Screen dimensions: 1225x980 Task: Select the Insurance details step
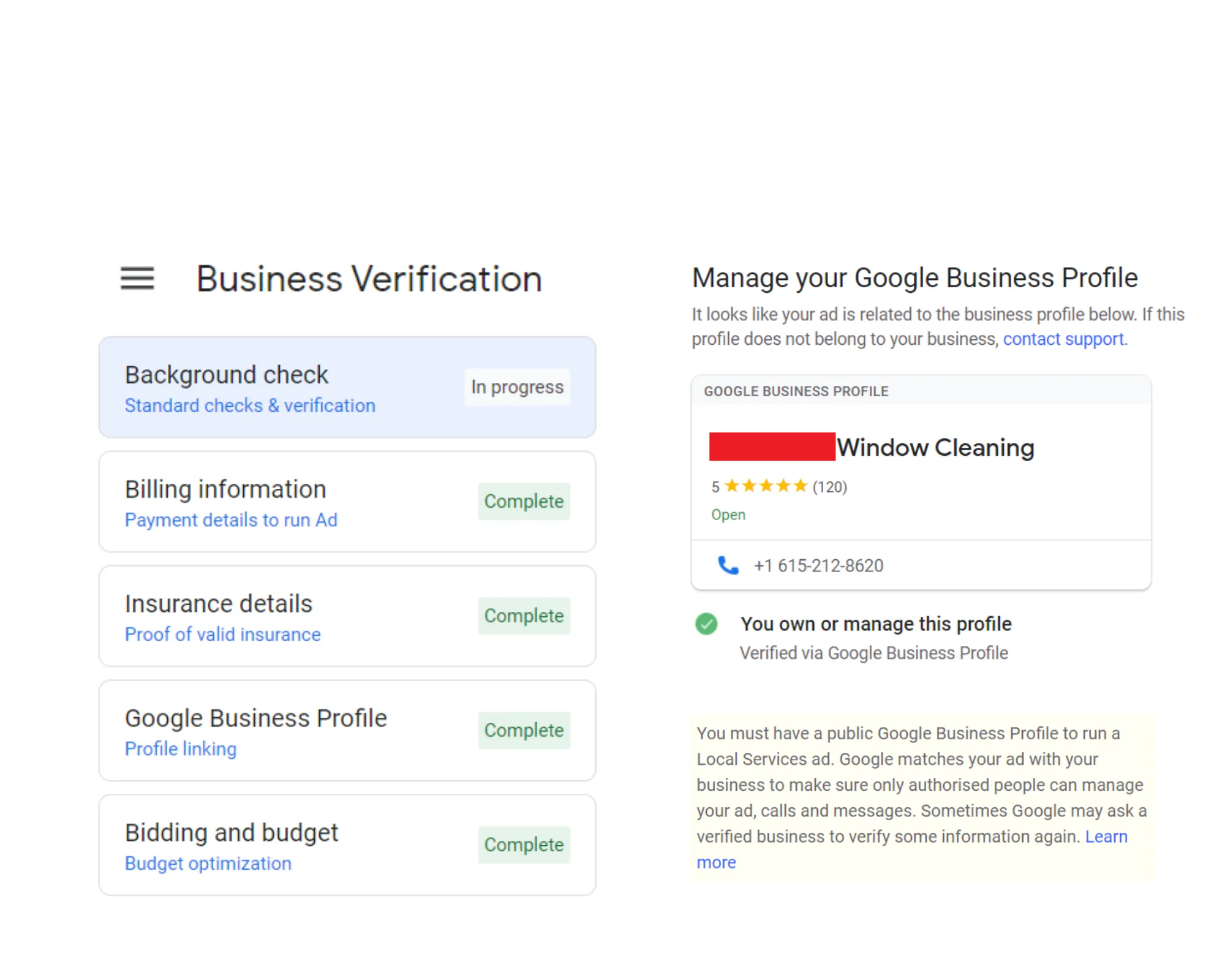[347, 616]
